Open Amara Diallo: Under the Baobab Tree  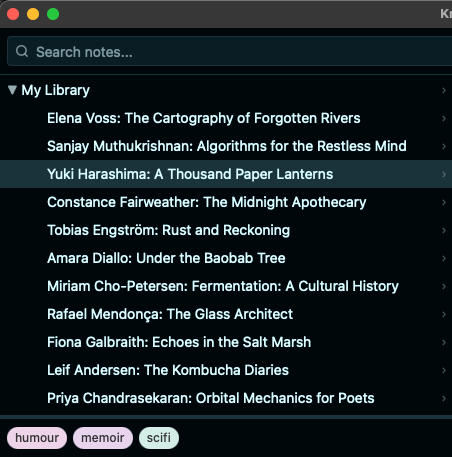coord(226,258)
